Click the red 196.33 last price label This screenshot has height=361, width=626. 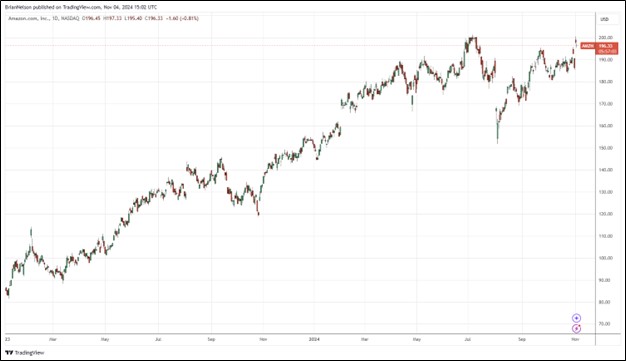(606, 46)
